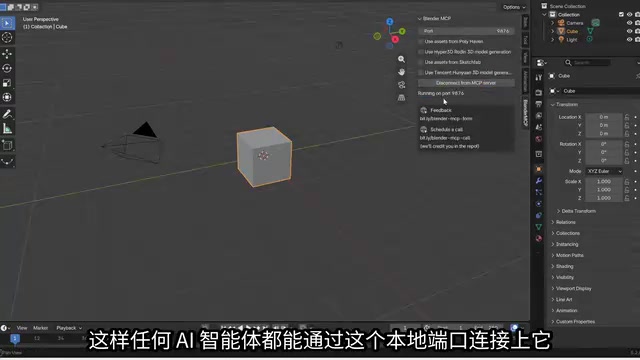Open the Tool sidebar tab
This screenshot has width=640, height=360.
click(525, 40)
